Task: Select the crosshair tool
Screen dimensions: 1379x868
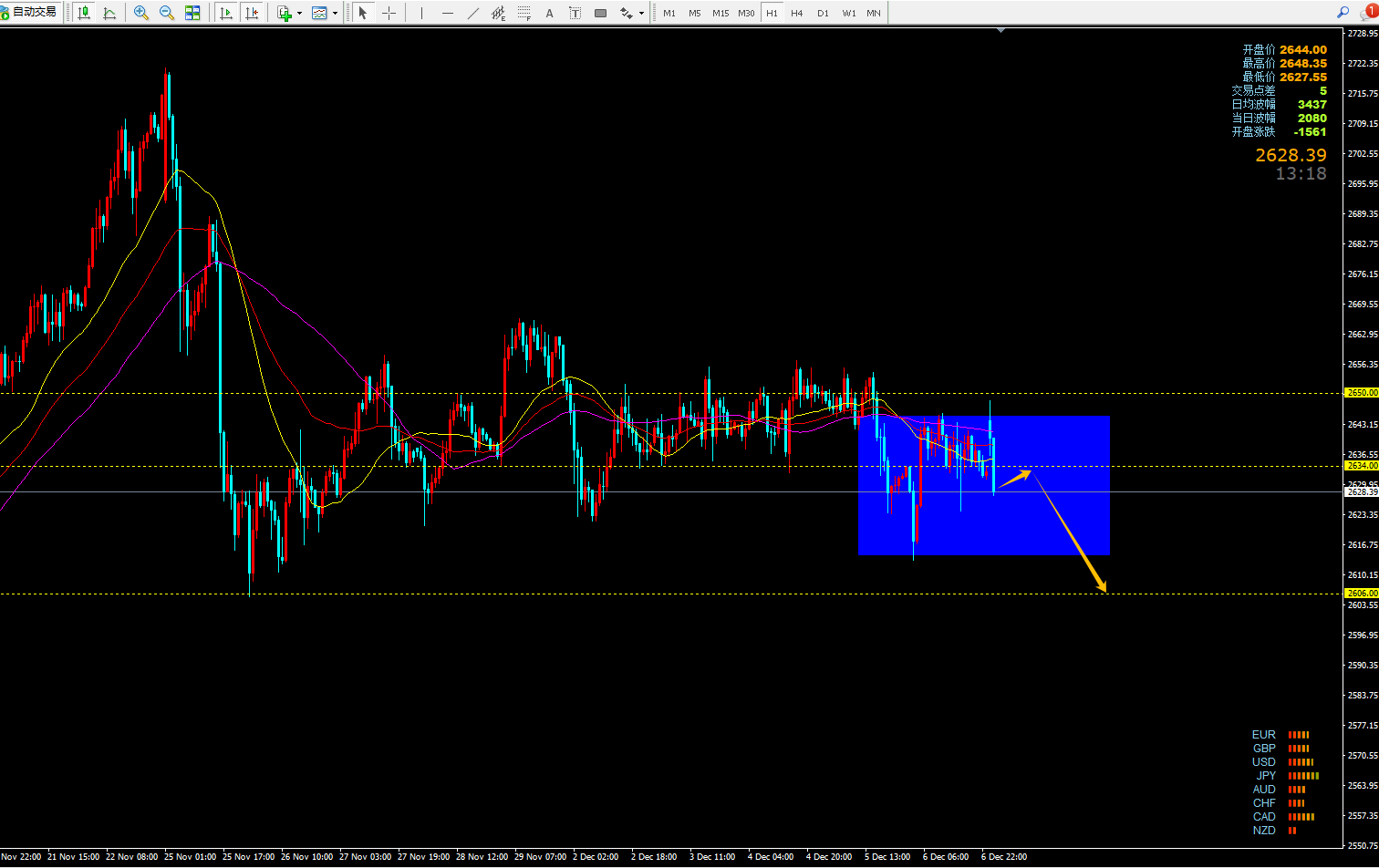Action: tap(389, 13)
